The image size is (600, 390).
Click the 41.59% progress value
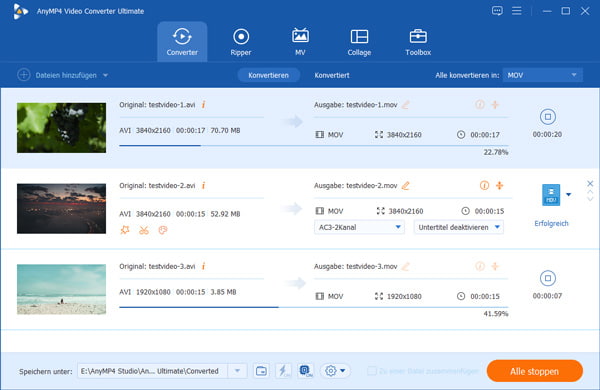[496, 314]
